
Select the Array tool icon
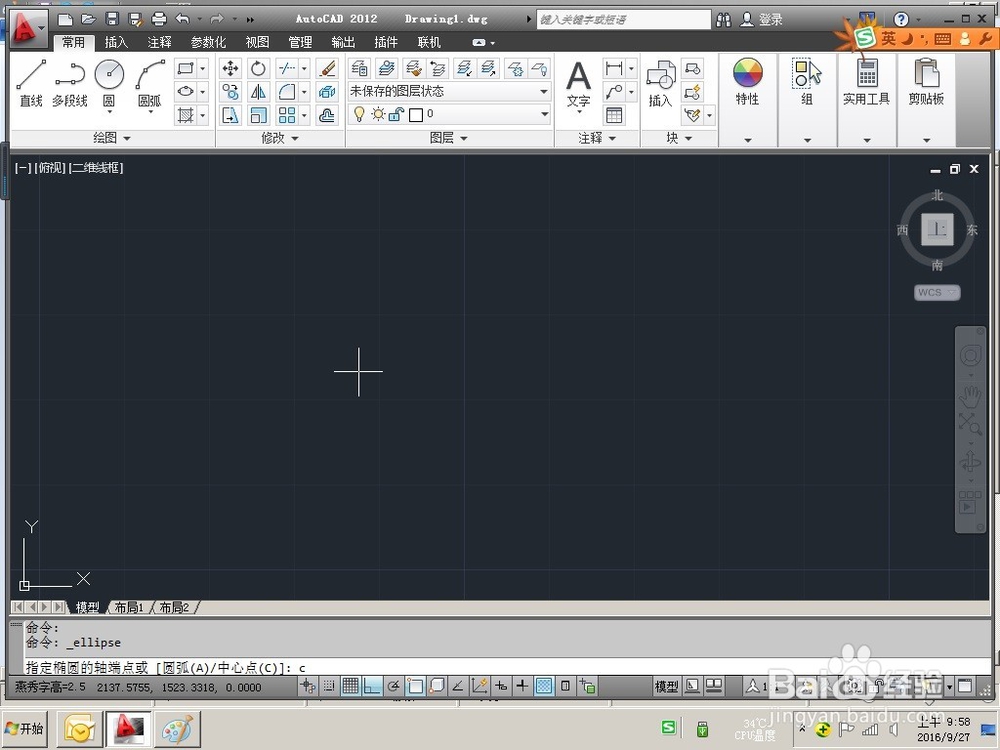(x=287, y=115)
